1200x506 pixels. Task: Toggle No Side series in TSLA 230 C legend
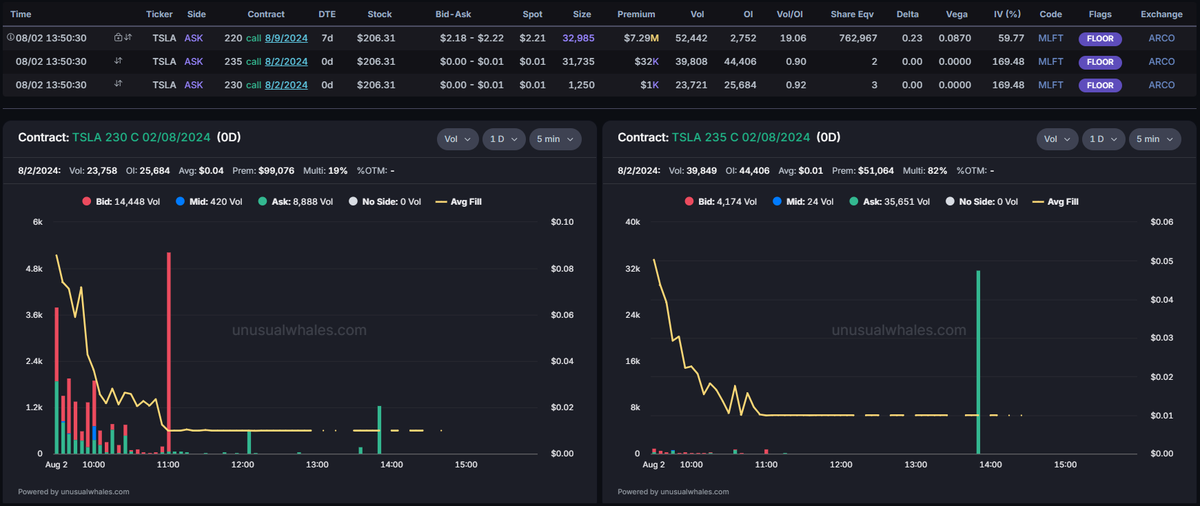388,201
